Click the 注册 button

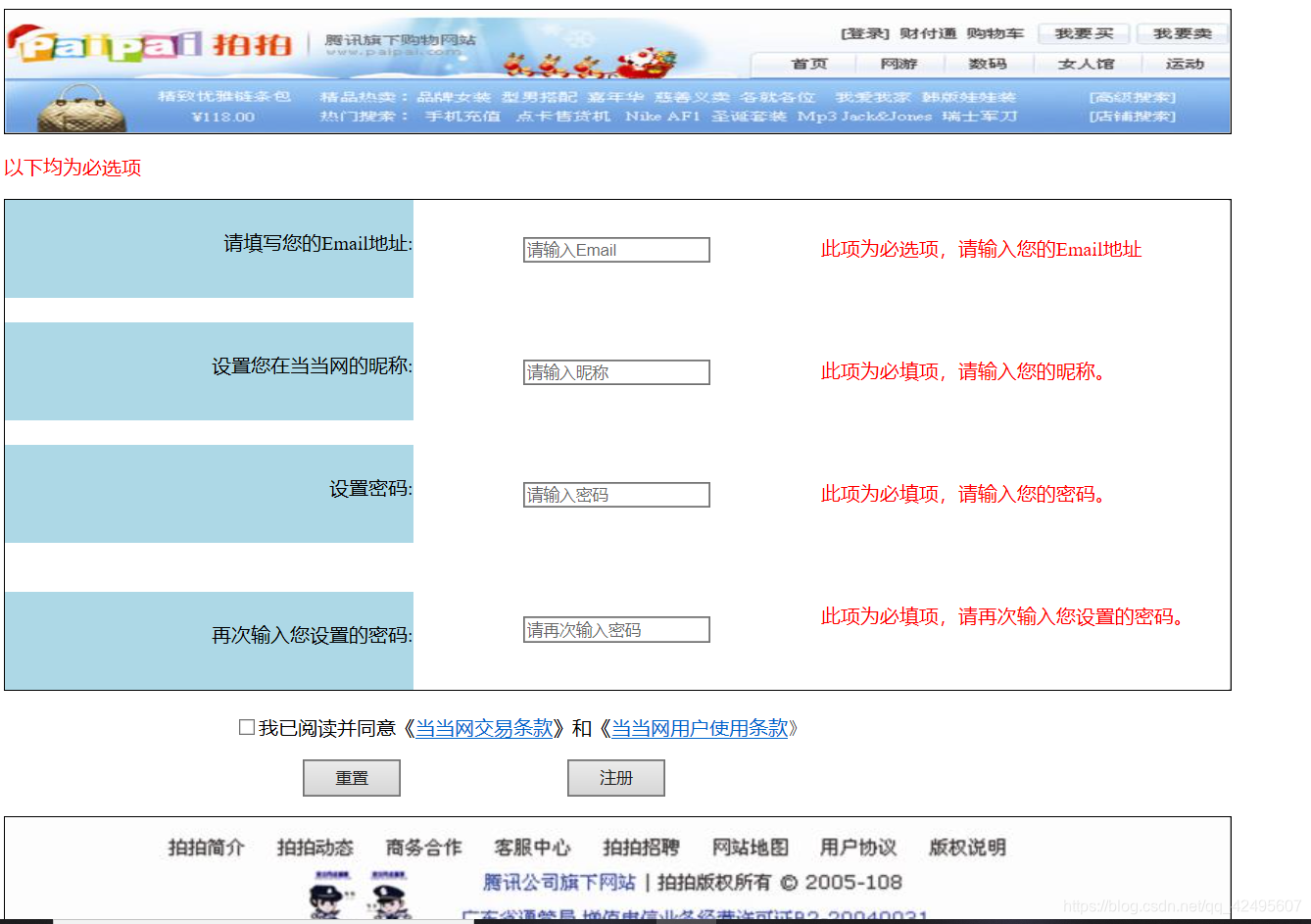pos(615,777)
